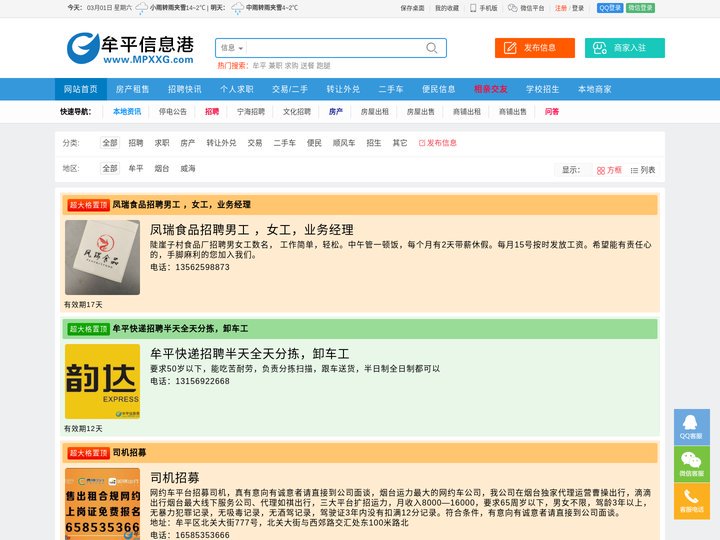Open the red 相亲交友 nav tab
The height and width of the screenshot is (540, 720).
[x=490, y=89]
